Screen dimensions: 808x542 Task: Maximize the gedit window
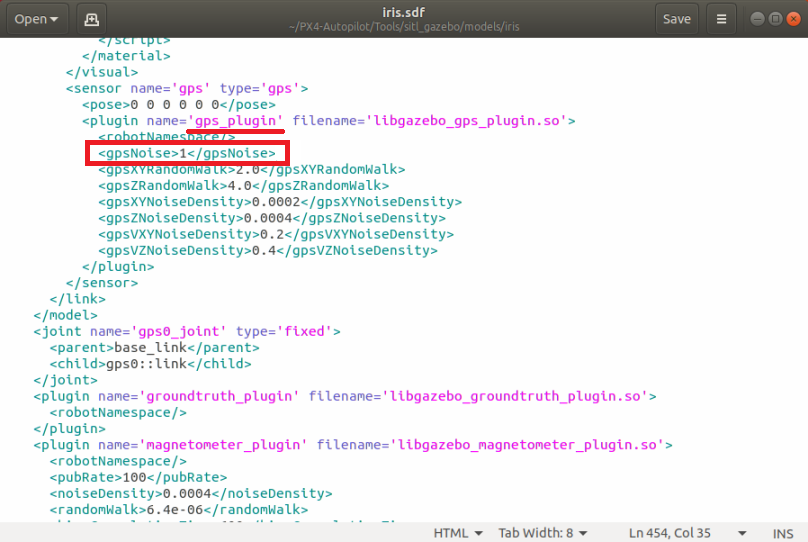(775, 19)
